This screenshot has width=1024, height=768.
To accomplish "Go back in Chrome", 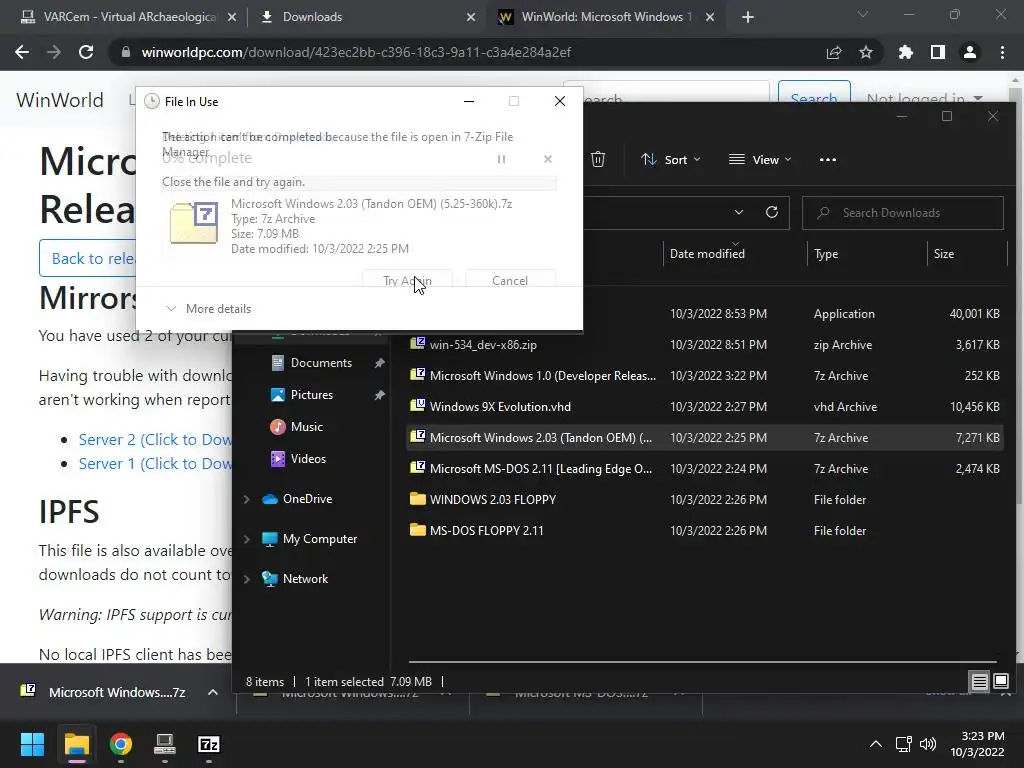I will (22, 52).
